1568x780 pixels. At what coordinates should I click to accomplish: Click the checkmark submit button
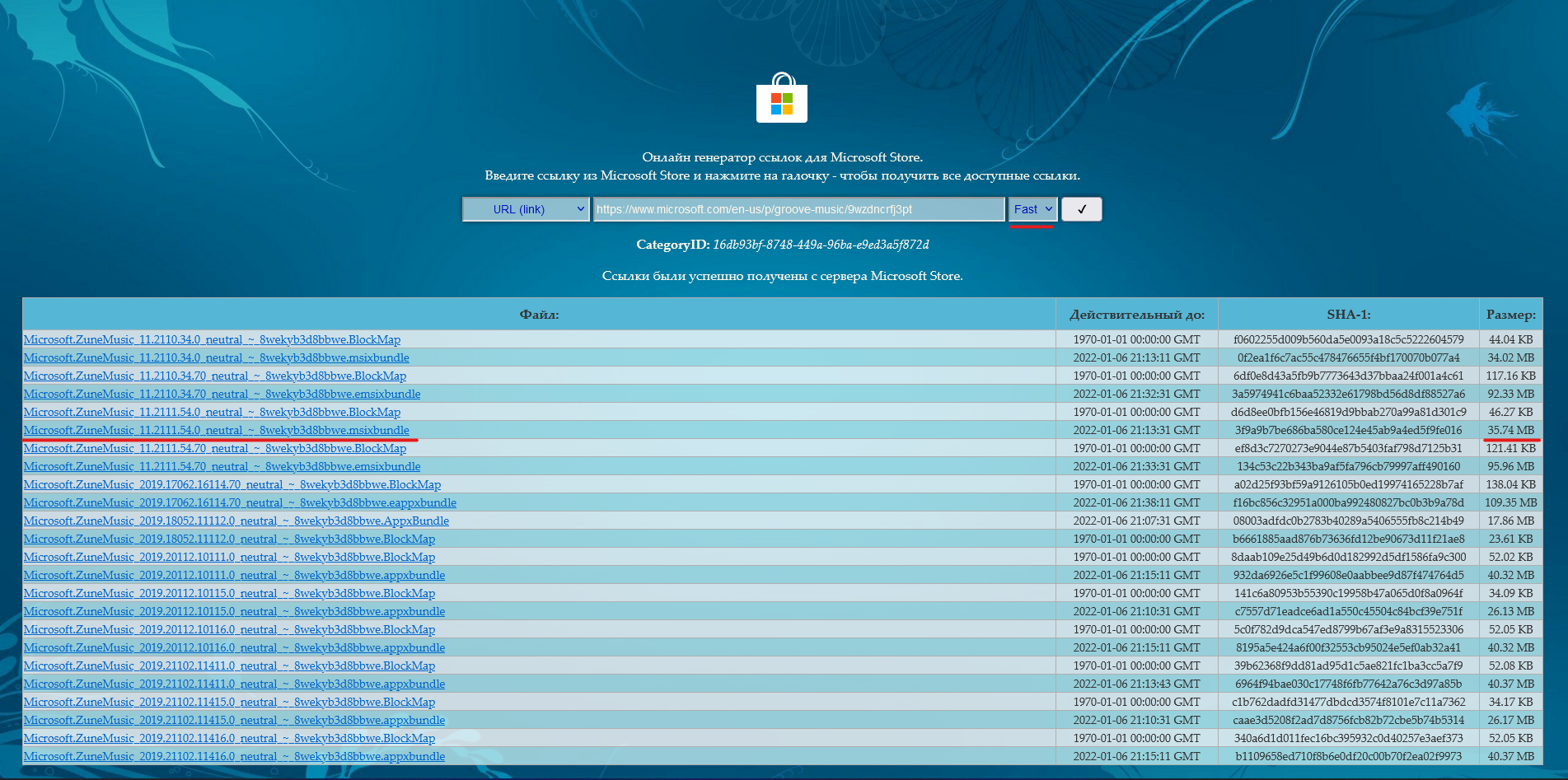point(1081,209)
